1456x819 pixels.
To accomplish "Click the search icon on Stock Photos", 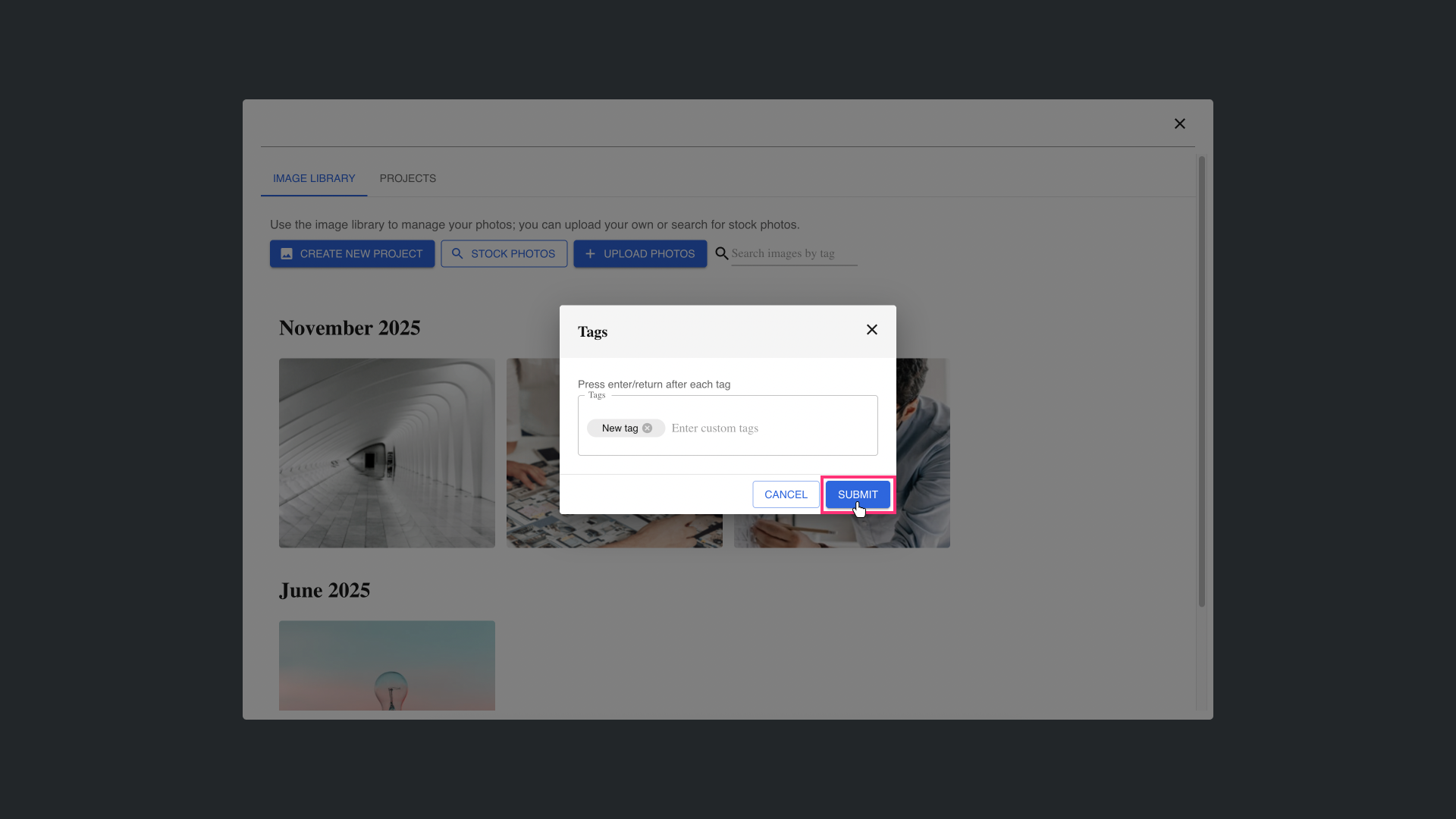I will coord(457,254).
